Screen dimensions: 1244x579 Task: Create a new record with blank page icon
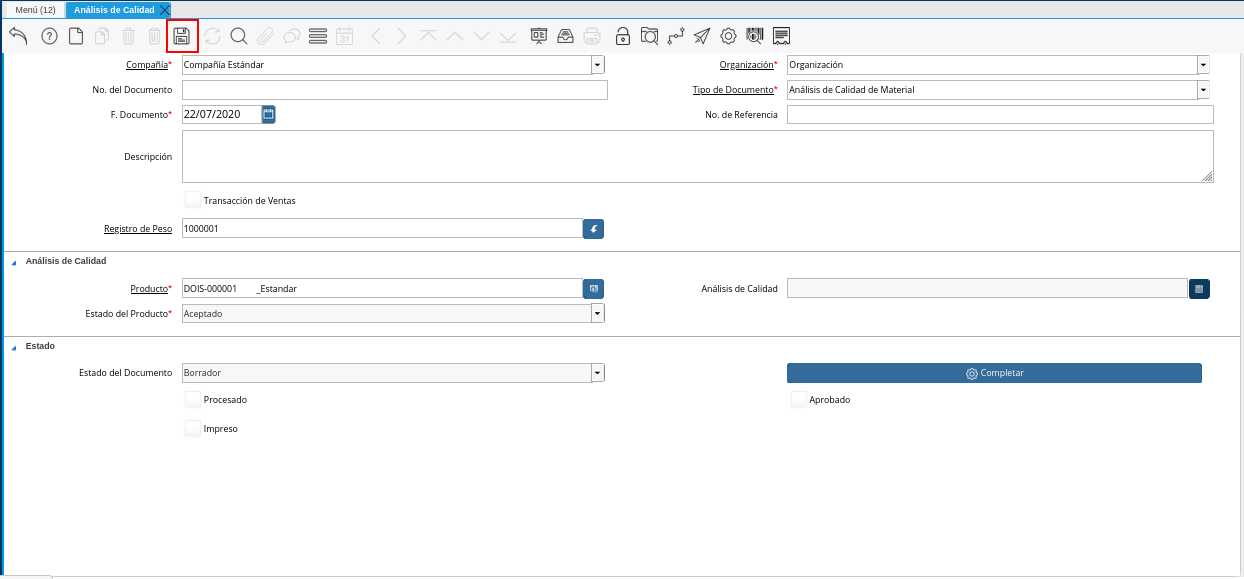coord(76,36)
